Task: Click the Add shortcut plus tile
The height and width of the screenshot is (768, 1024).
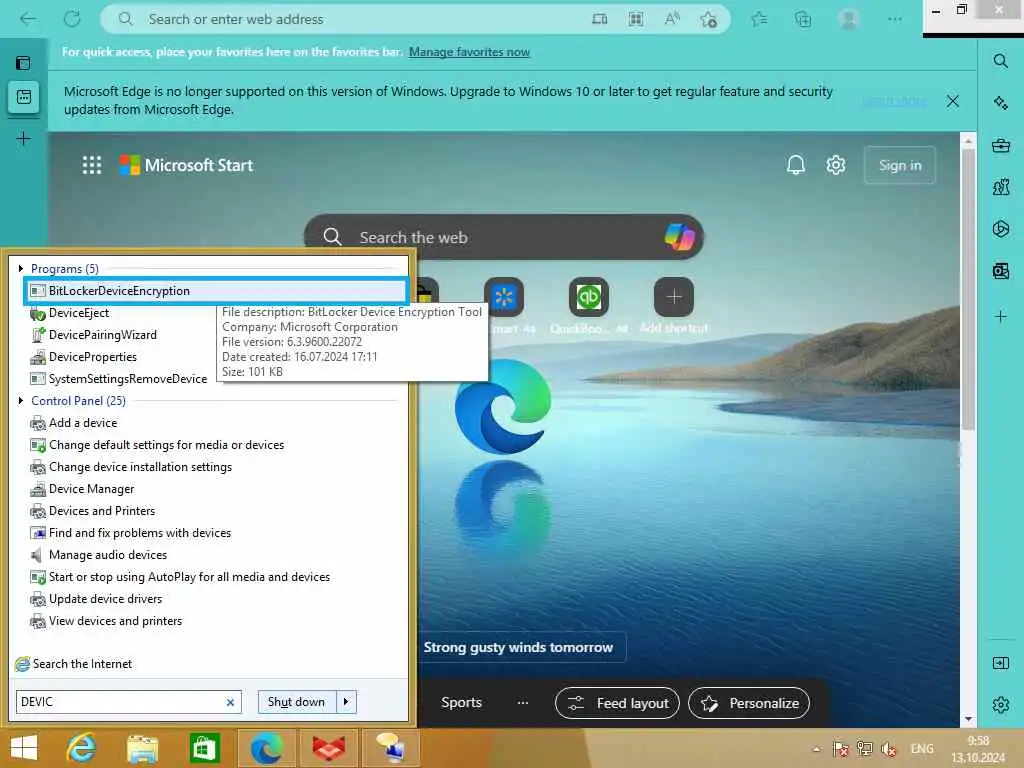Action: 674,297
